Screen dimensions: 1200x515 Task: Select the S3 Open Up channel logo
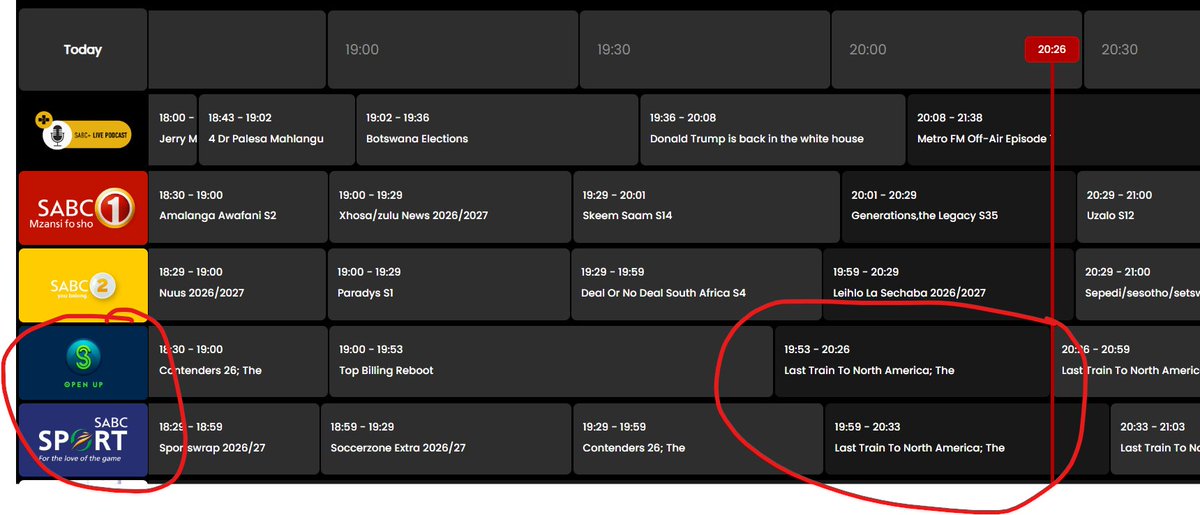pos(83,362)
